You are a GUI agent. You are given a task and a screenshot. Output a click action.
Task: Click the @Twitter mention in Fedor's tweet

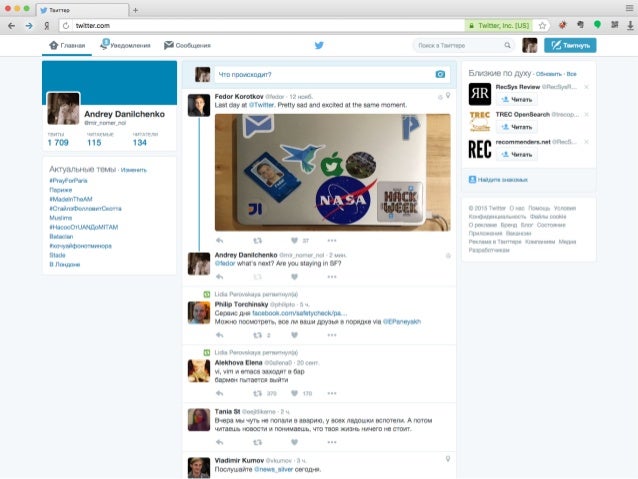tap(261, 105)
